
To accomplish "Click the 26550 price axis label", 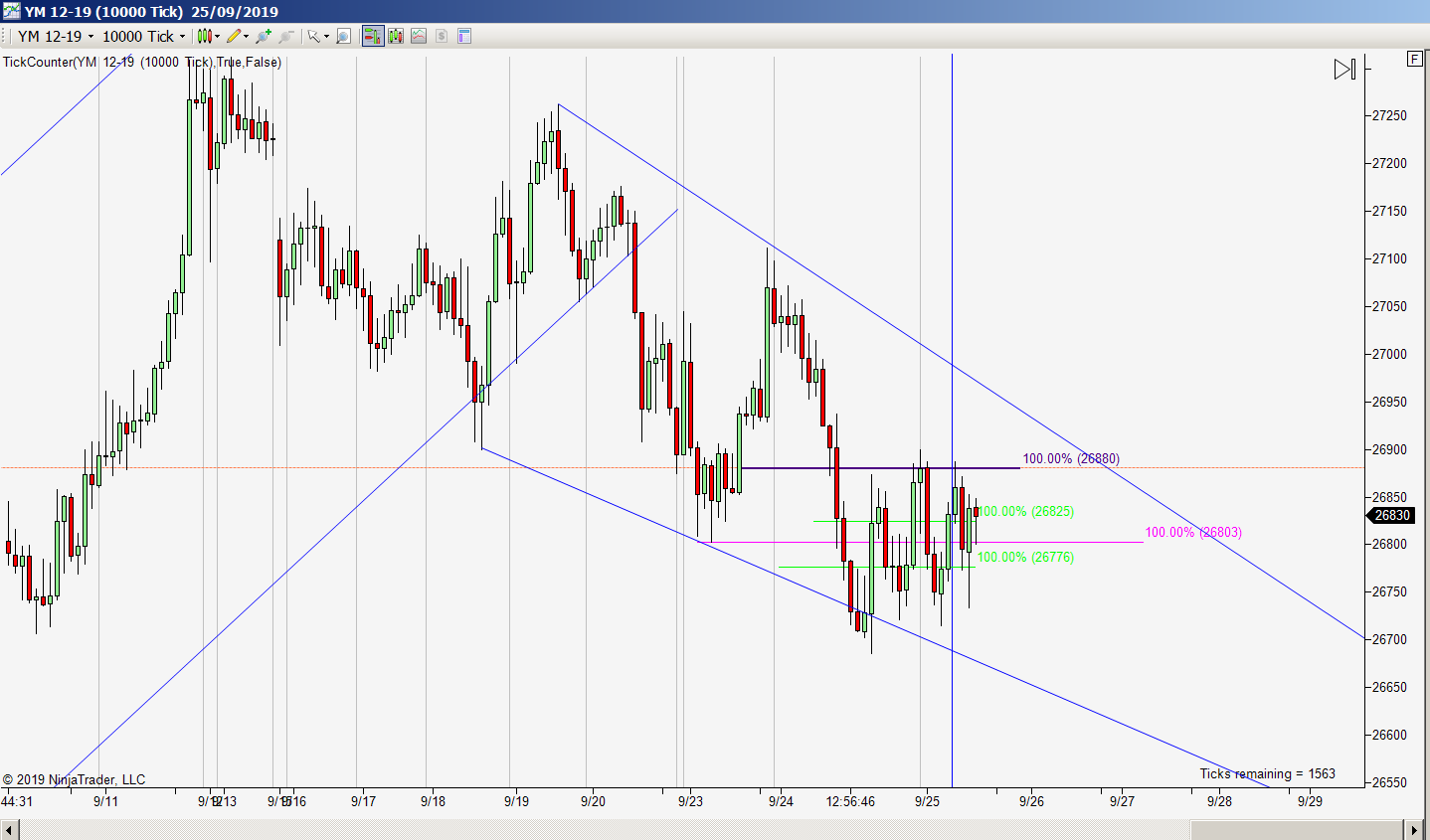I will (x=1389, y=782).
